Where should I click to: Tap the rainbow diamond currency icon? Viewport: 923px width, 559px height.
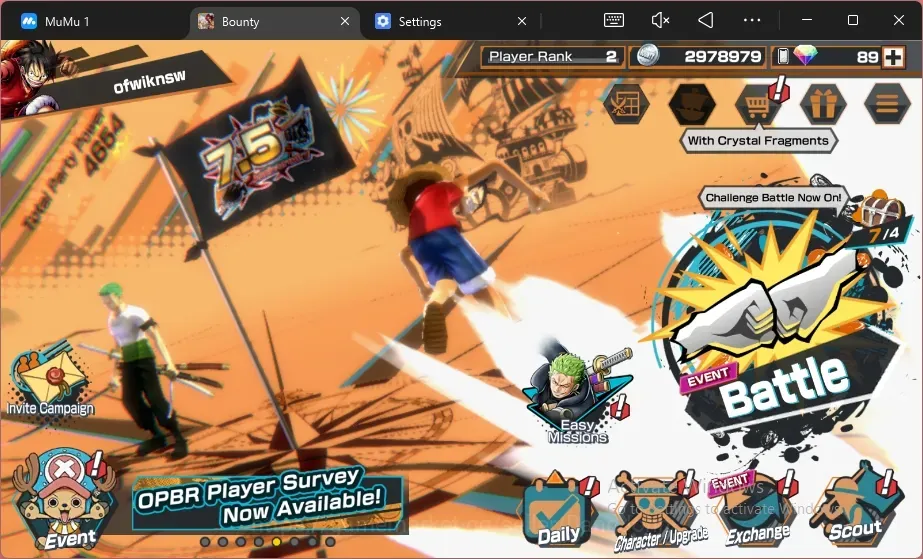coord(805,56)
